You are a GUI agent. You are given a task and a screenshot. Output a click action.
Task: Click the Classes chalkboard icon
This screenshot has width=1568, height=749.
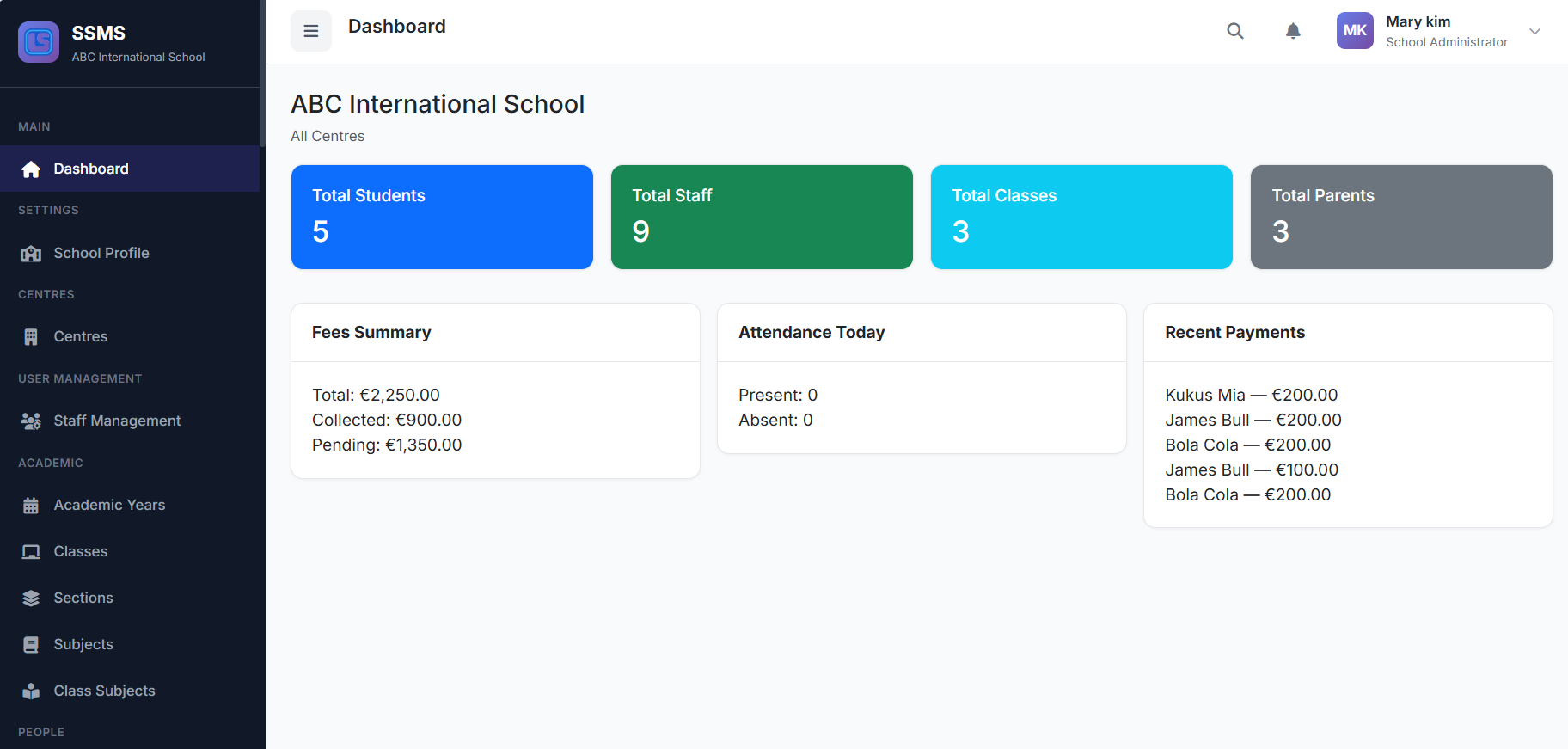point(31,552)
